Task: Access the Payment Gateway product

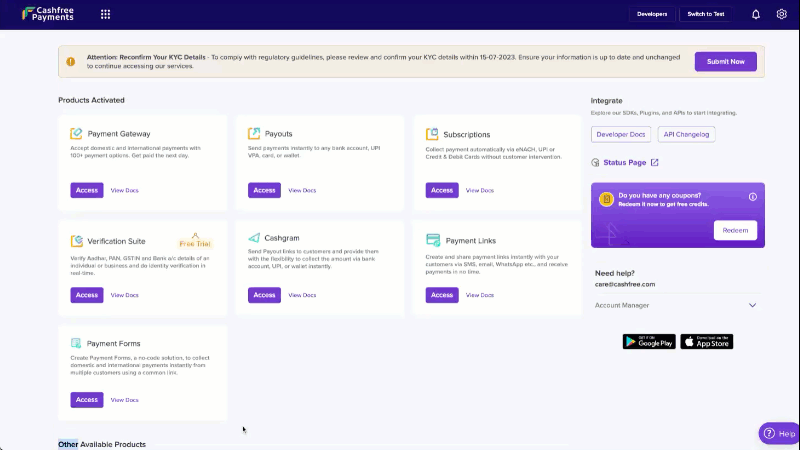Action: pyautogui.click(x=87, y=190)
